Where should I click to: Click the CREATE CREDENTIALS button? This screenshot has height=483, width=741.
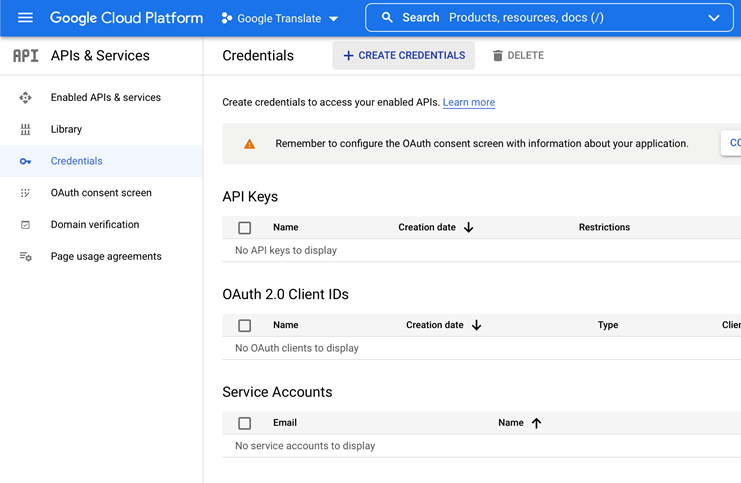pos(404,56)
